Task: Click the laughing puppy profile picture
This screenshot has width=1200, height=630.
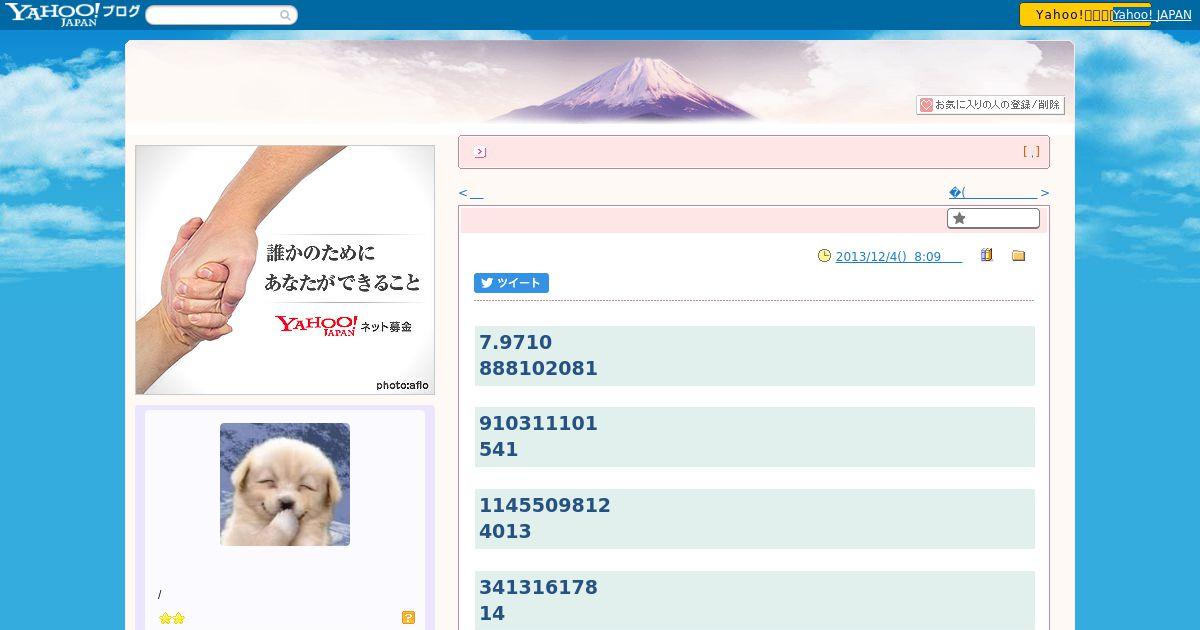Action: pyautogui.click(x=285, y=484)
